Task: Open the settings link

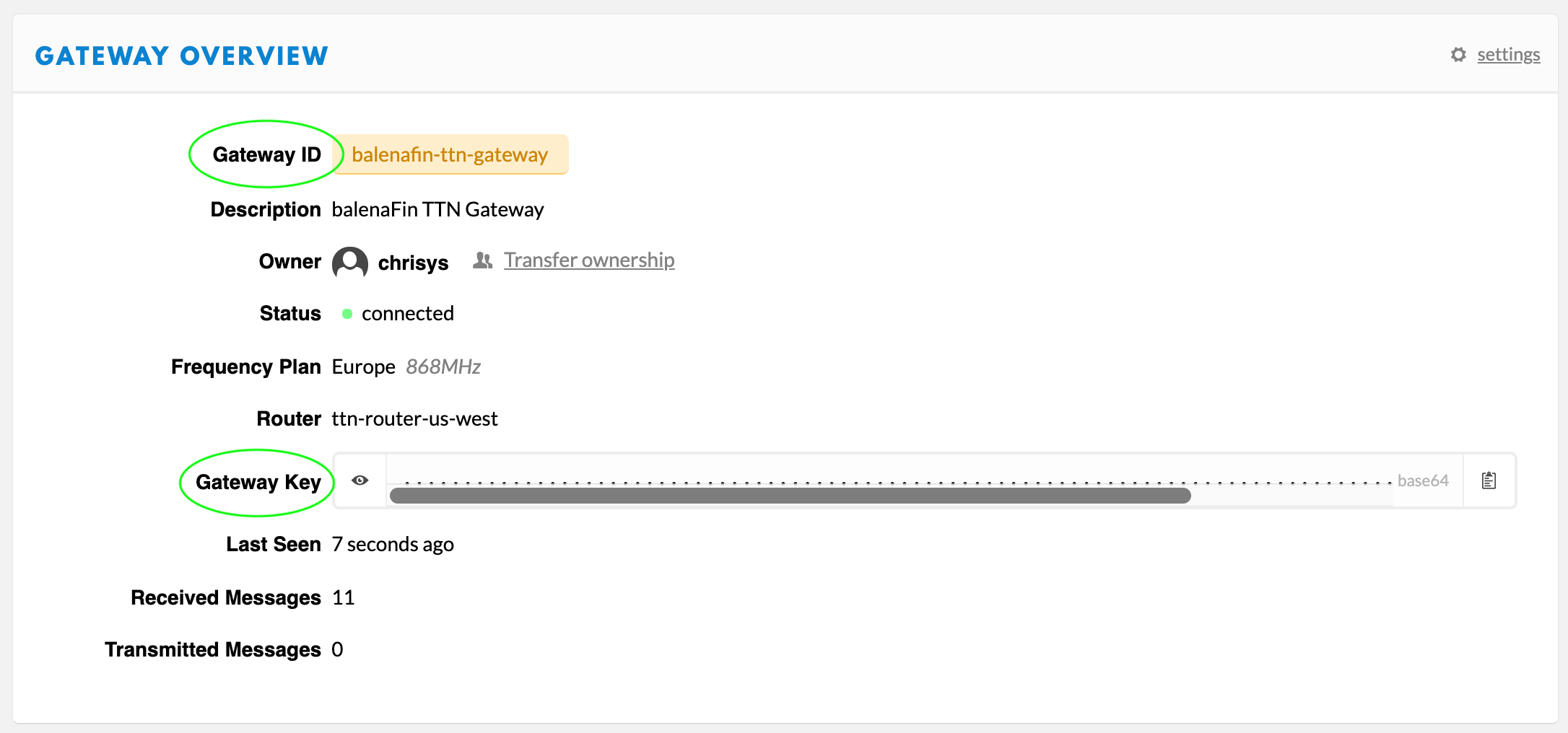Action: 1508,55
